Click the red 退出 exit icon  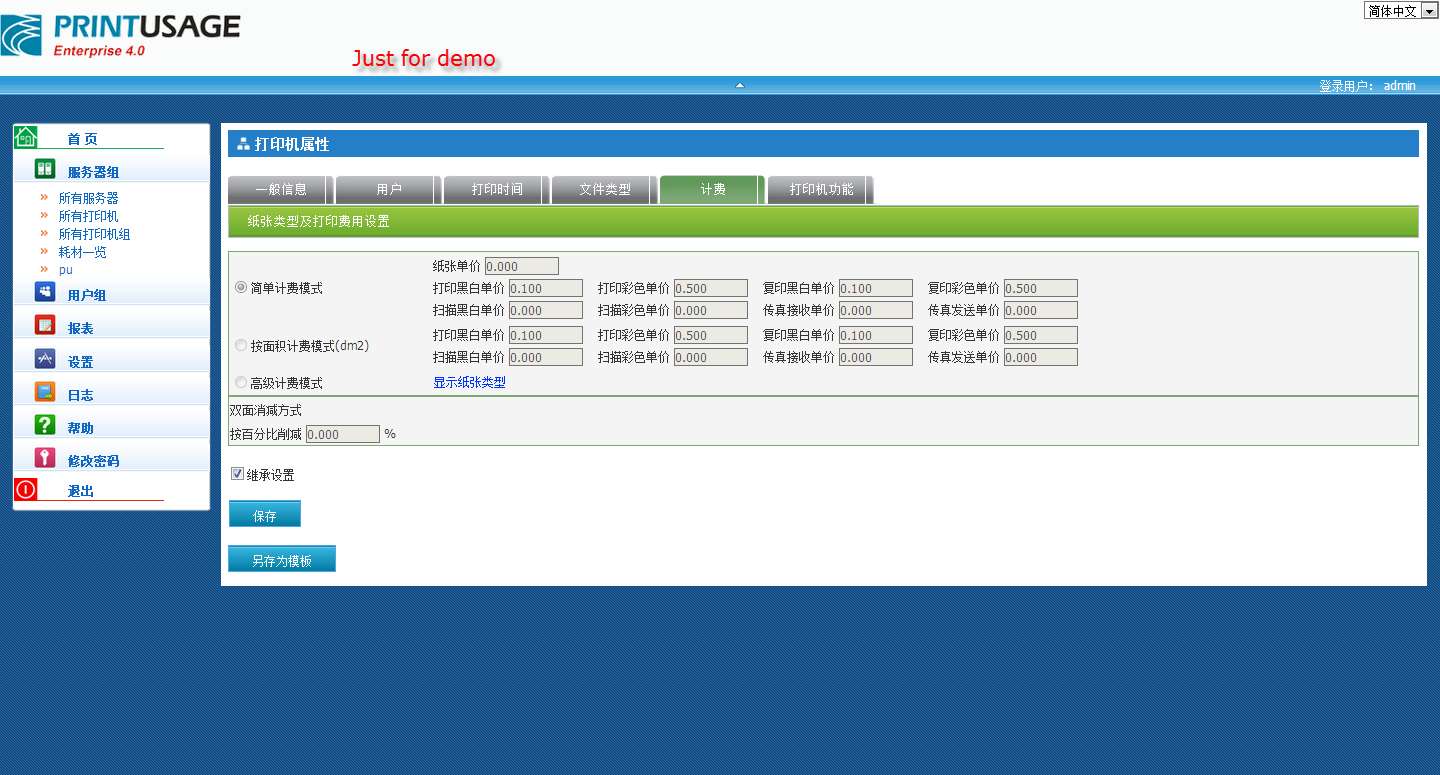[x=26, y=489]
